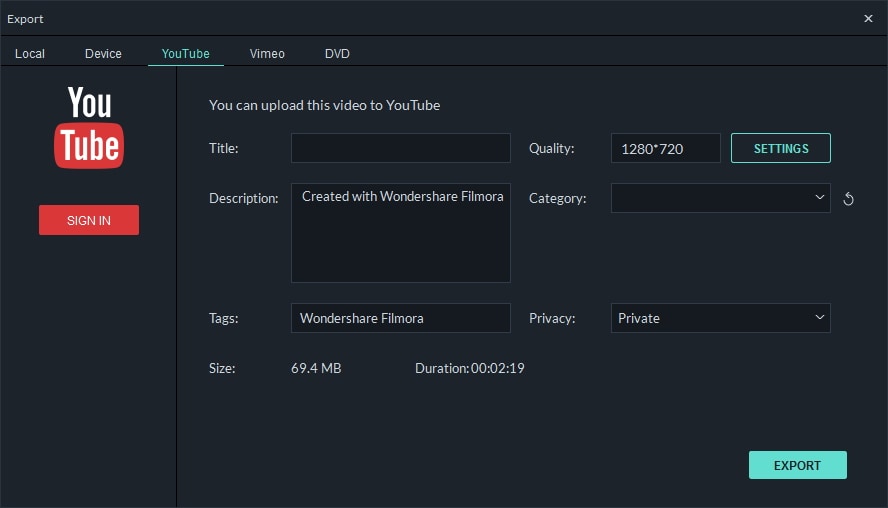Image resolution: width=888 pixels, height=508 pixels.
Task: Click the reset arrow beside Category
Action: pyautogui.click(x=848, y=199)
